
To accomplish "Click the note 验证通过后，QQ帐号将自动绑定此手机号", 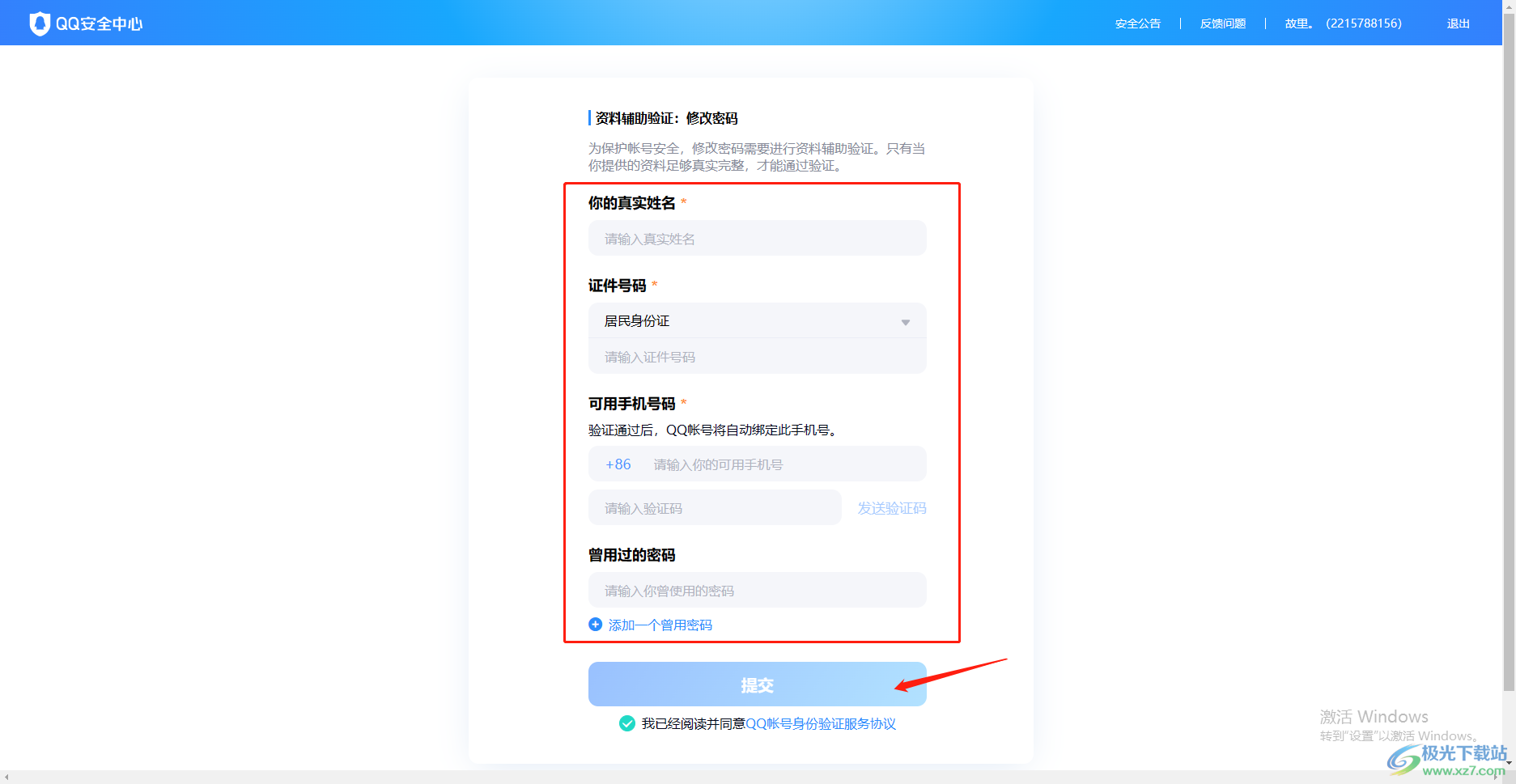I will point(713,430).
